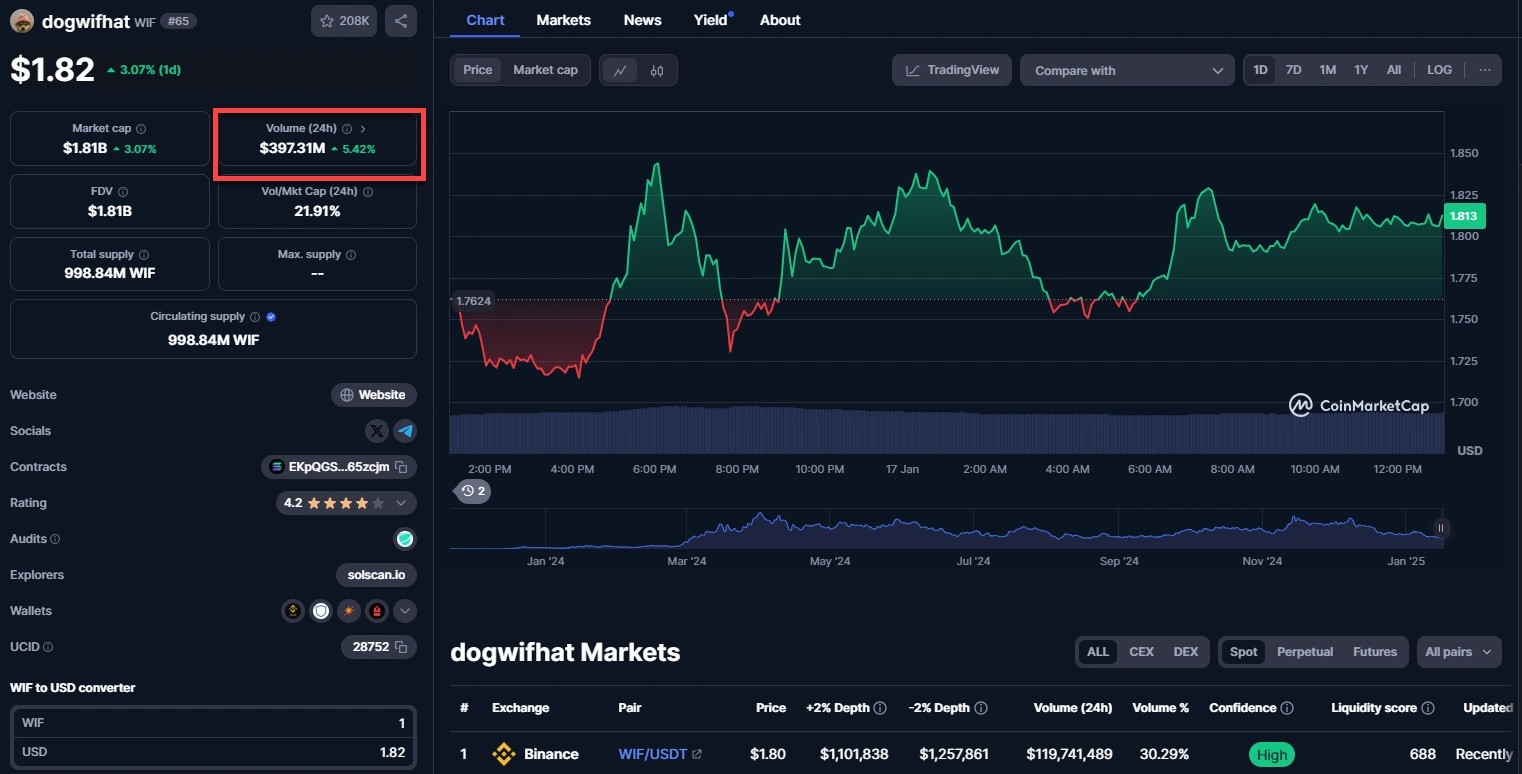Click the share icon button
Viewport: 1522px width, 774px height.
coord(400,21)
